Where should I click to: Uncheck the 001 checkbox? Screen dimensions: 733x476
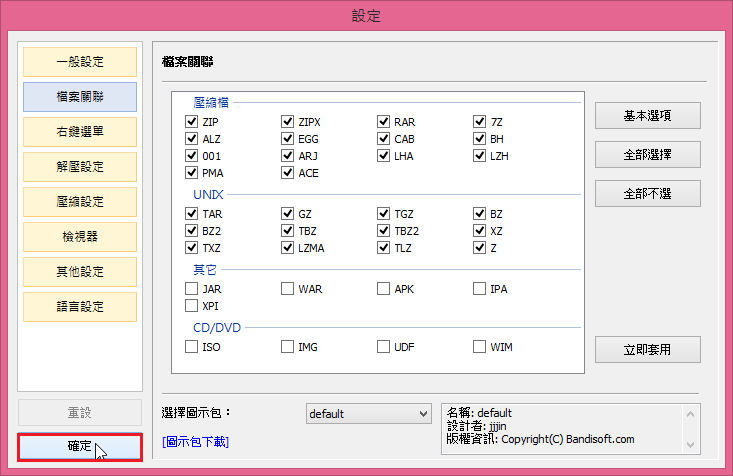click(191, 156)
